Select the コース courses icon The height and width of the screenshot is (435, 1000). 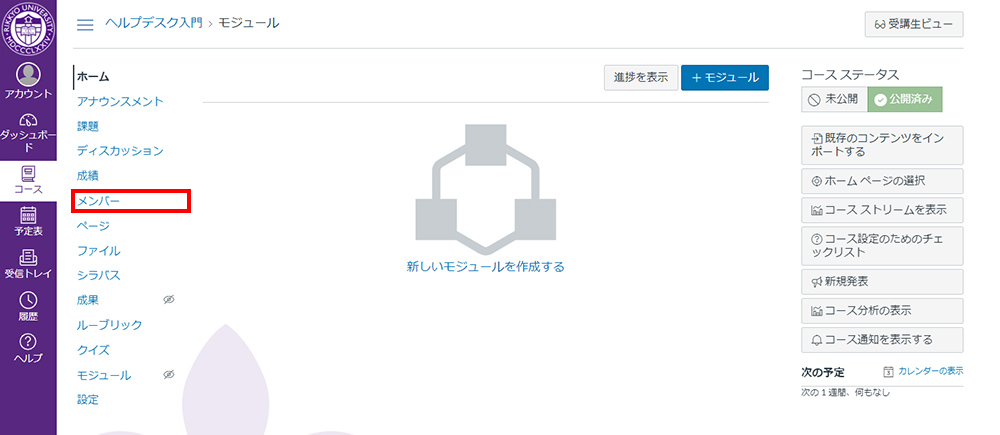28,179
